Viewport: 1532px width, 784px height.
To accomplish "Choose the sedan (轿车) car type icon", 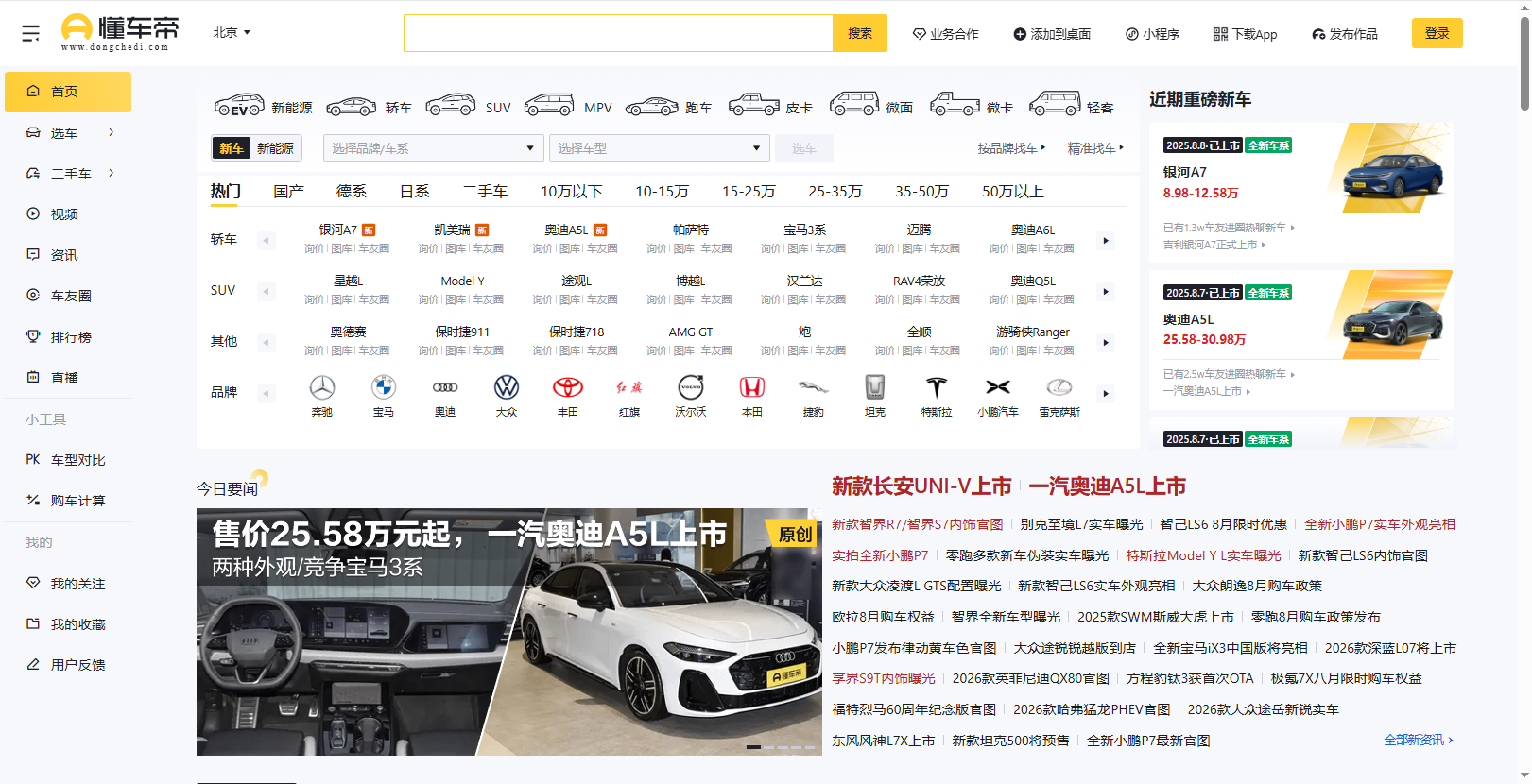I will point(352,106).
